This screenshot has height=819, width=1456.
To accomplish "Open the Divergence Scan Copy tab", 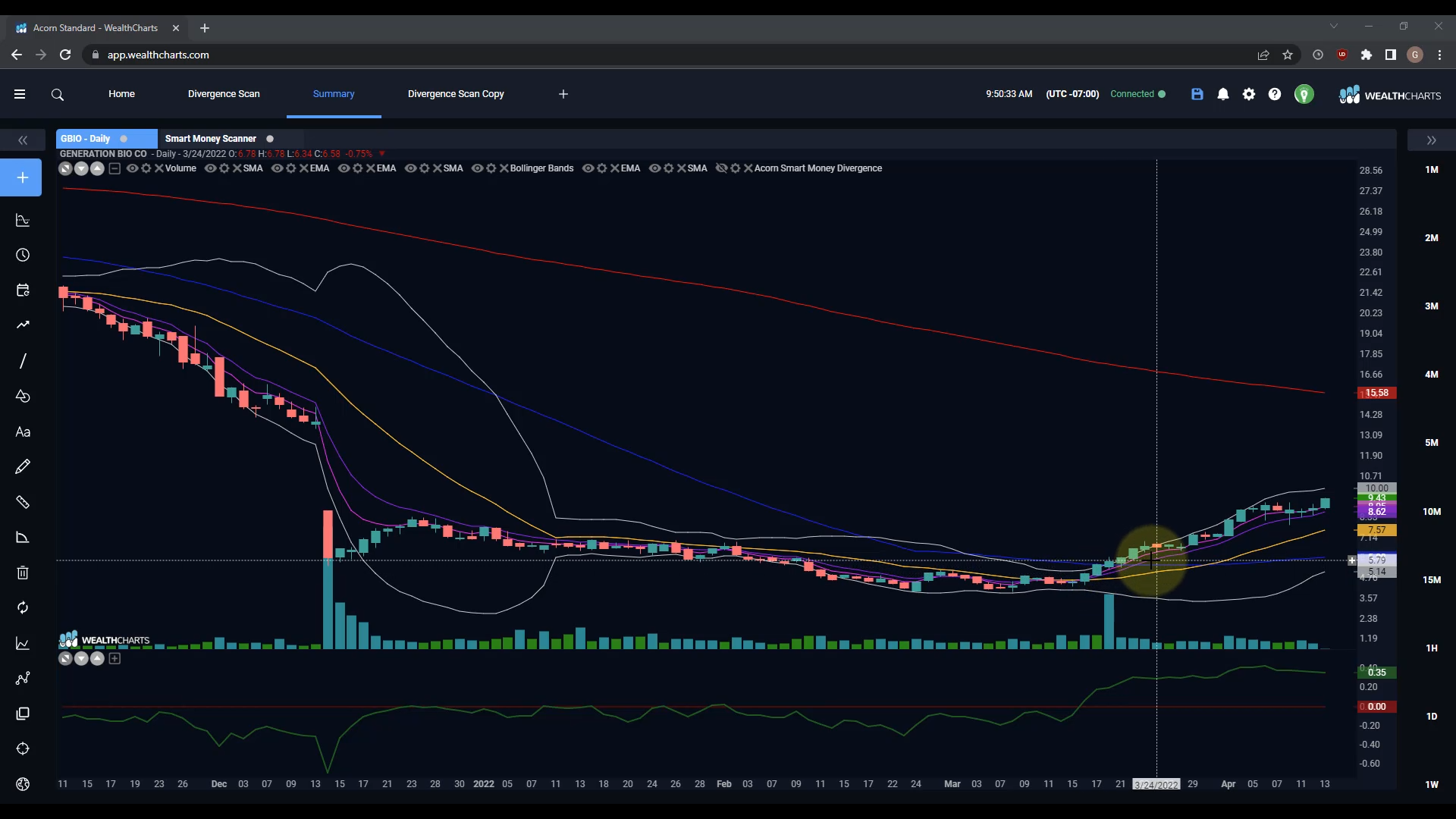I will click(456, 94).
